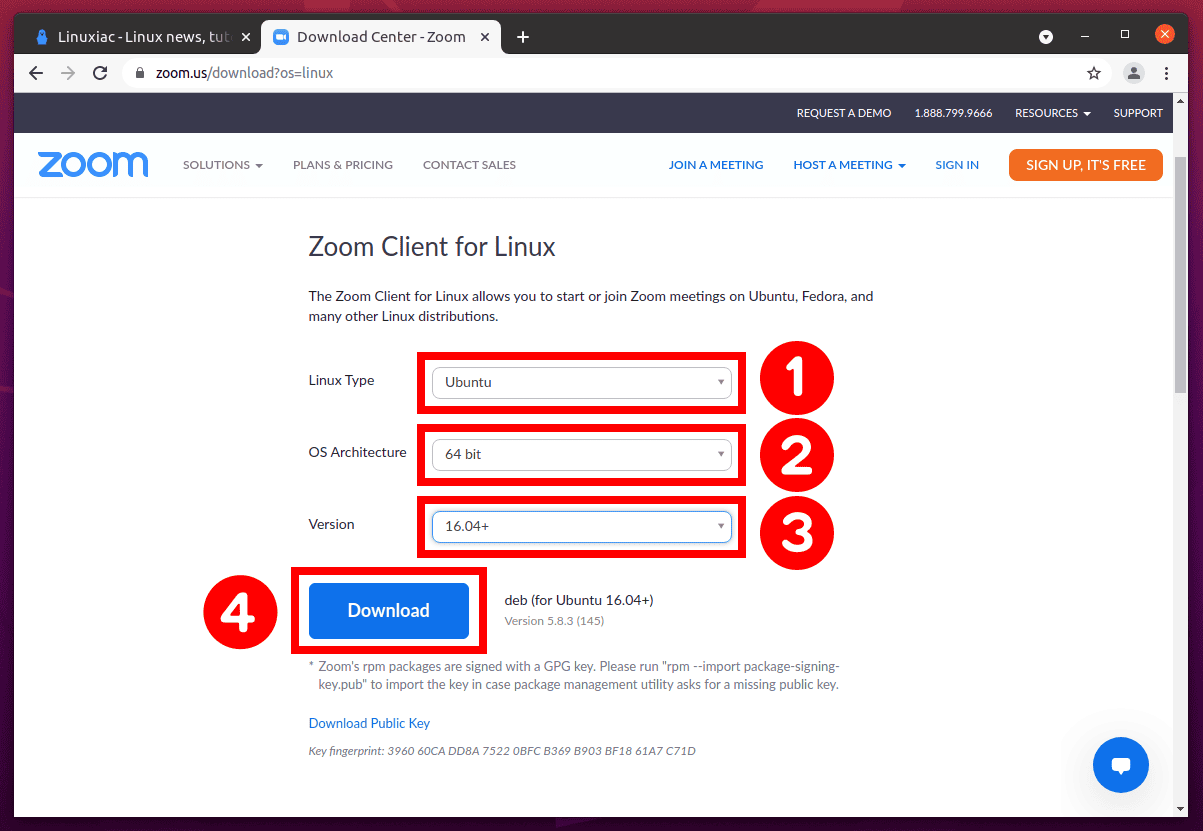Viewport: 1203px width, 831px height.
Task: Bookmark this page using the star icon
Action: [x=1093, y=72]
